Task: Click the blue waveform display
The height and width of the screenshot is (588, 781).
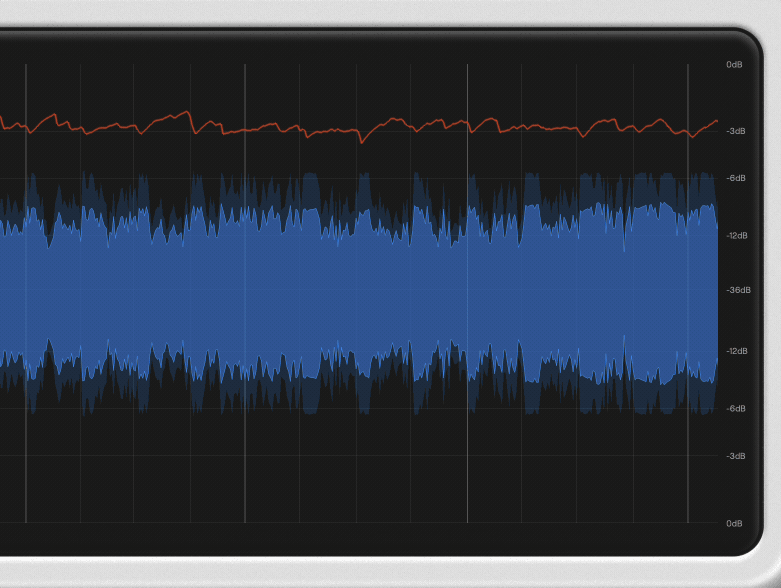Action: click(x=359, y=293)
